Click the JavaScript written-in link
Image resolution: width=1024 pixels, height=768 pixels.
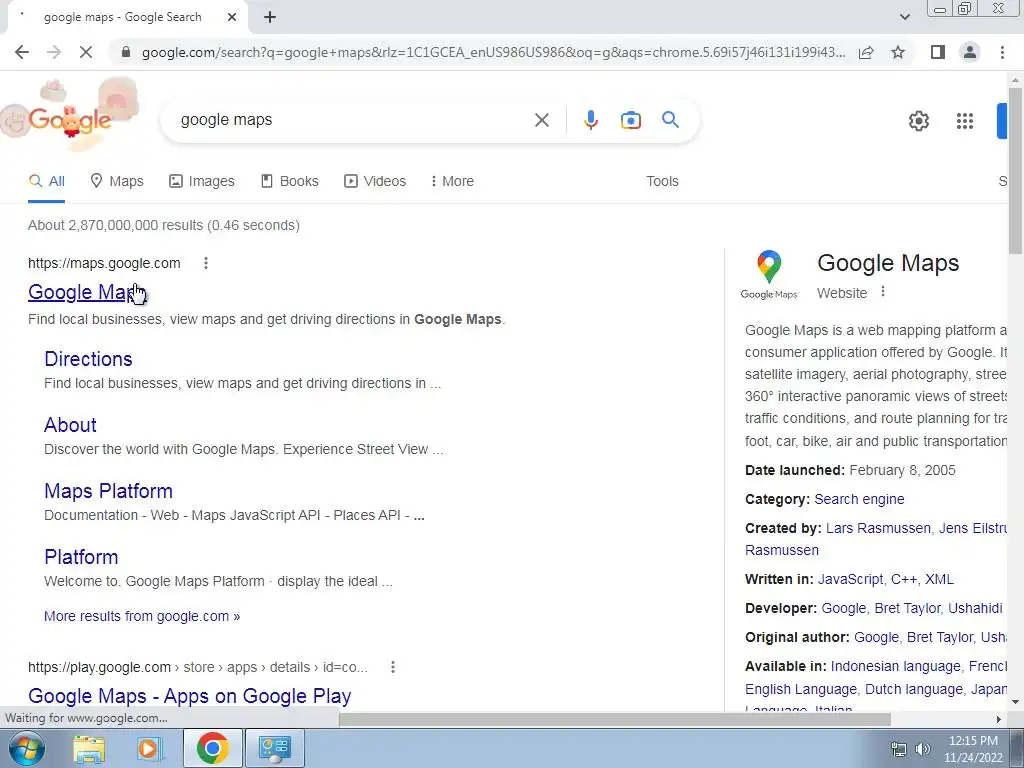pyautogui.click(x=850, y=579)
